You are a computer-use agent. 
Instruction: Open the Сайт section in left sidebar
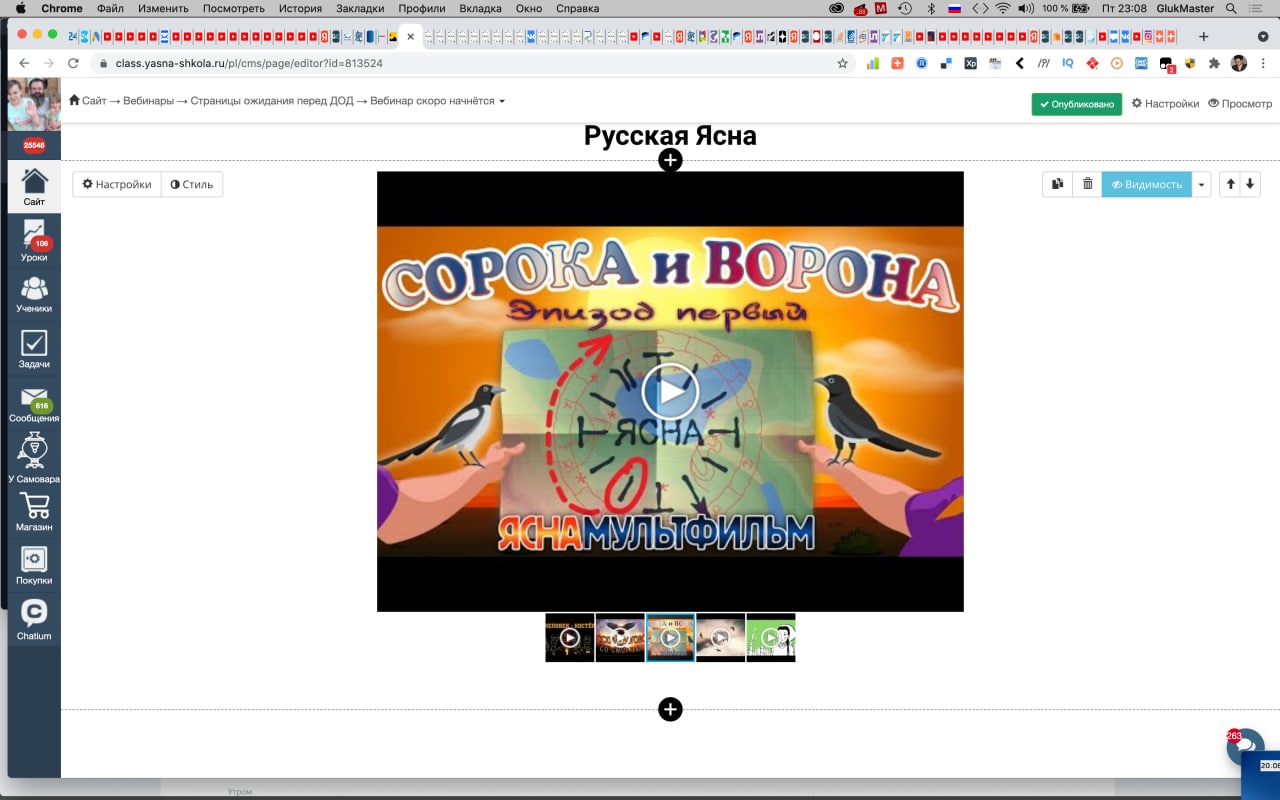click(x=34, y=187)
